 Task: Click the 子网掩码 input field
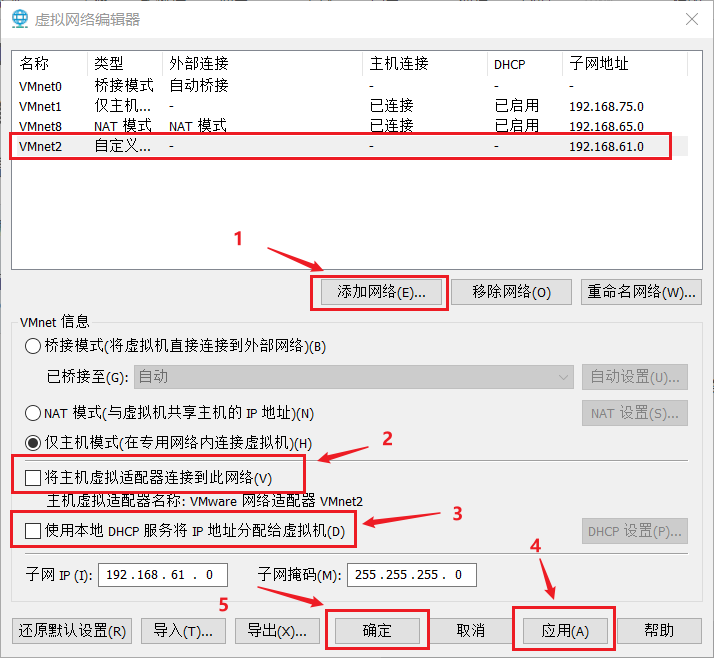click(x=412, y=575)
